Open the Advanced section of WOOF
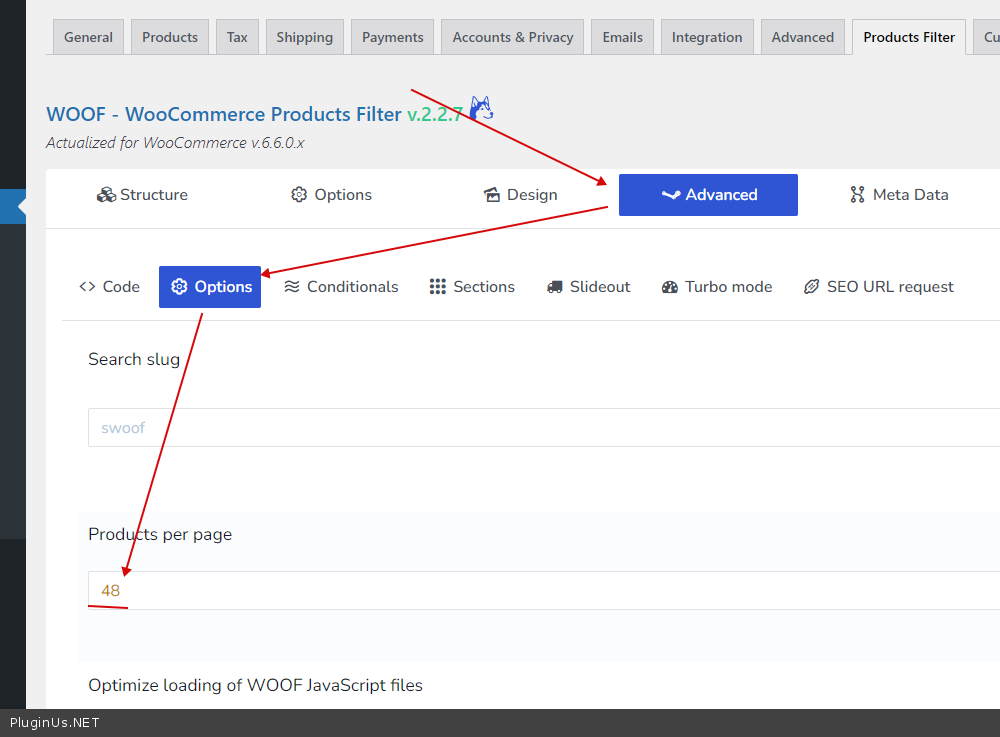 pos(708,195)
